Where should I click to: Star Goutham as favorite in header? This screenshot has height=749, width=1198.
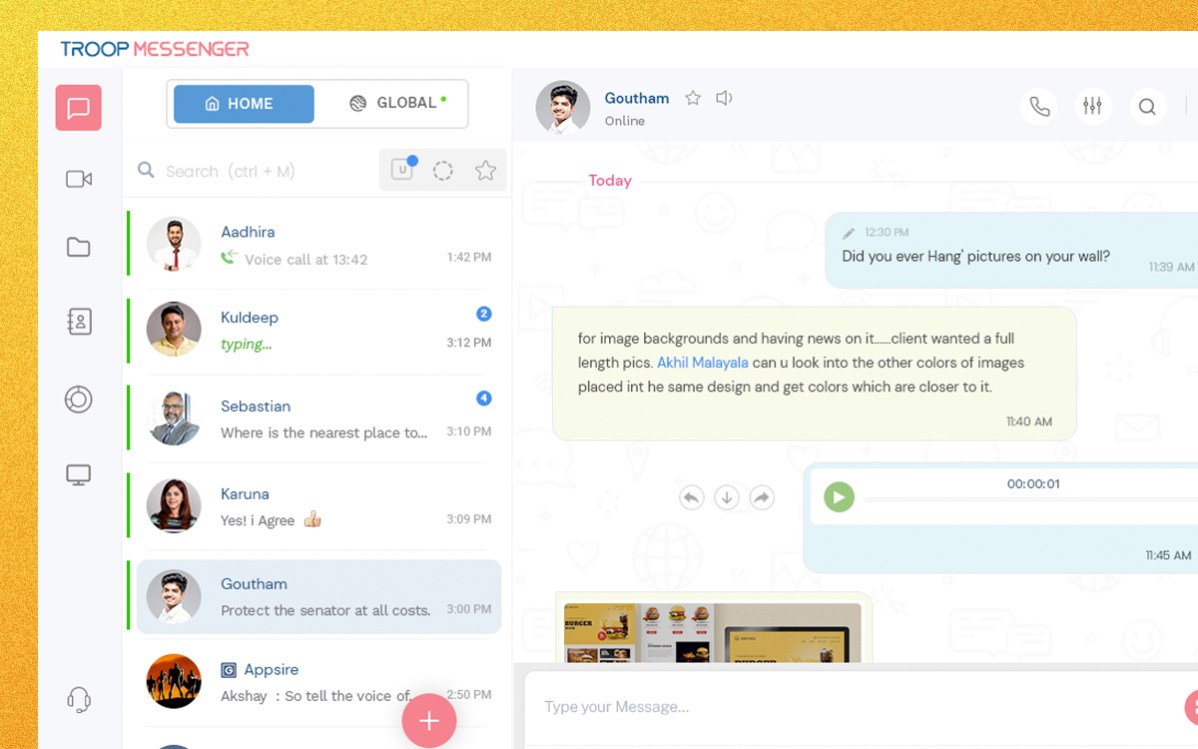pos(693,98)
